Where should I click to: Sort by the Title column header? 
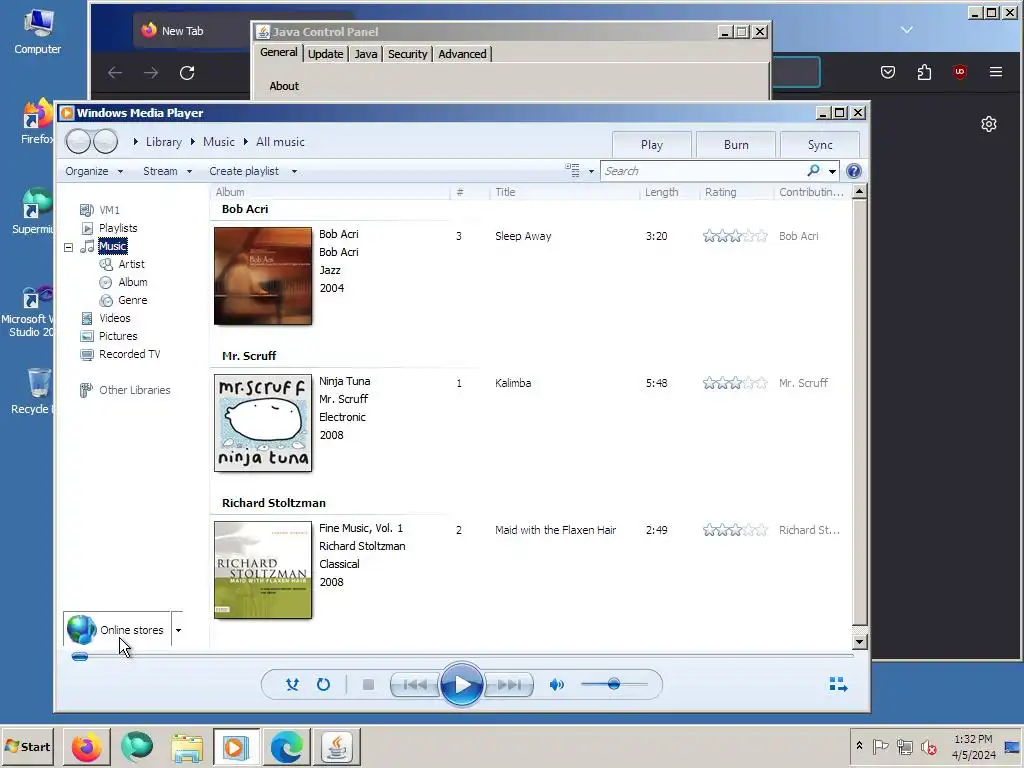505,192
